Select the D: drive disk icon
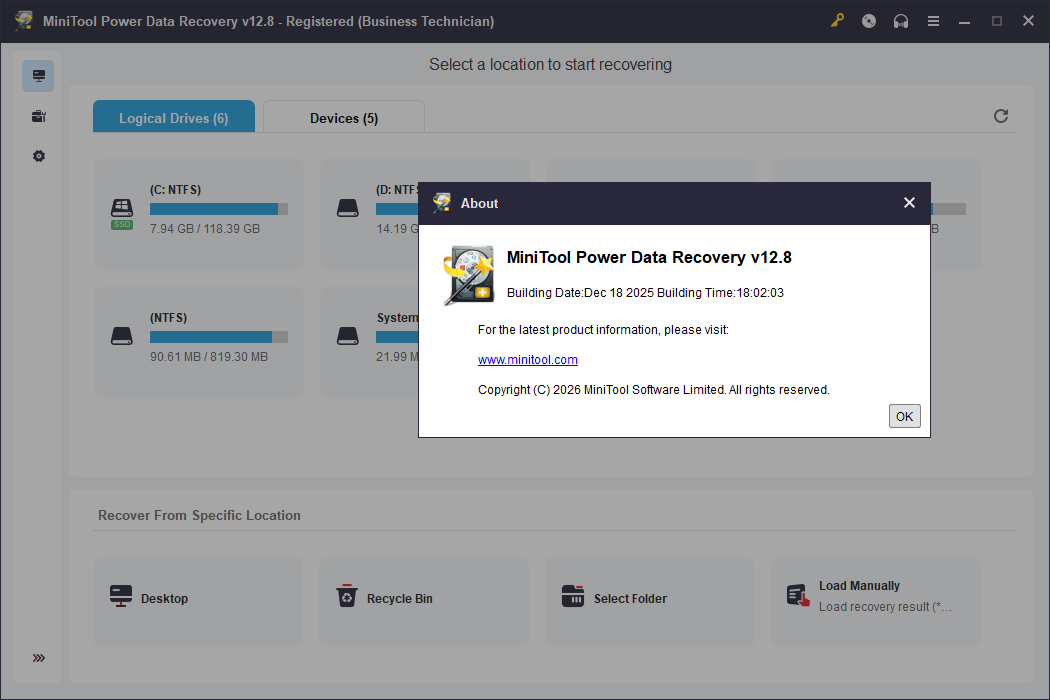 (x=348, y=208)
